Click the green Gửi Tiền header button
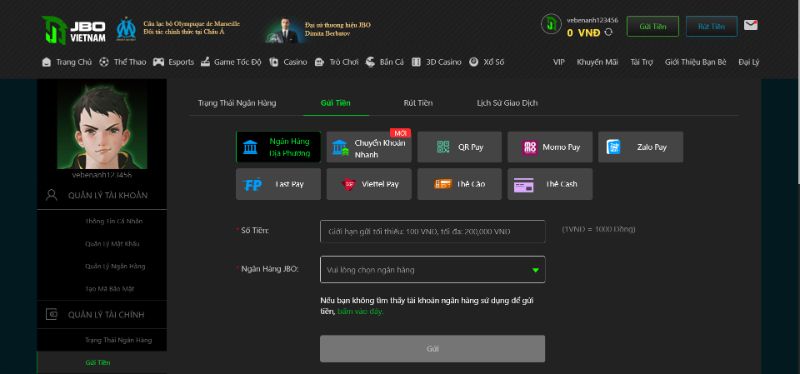This screenshot has height=374, width=800. click(x=653, y=27)
